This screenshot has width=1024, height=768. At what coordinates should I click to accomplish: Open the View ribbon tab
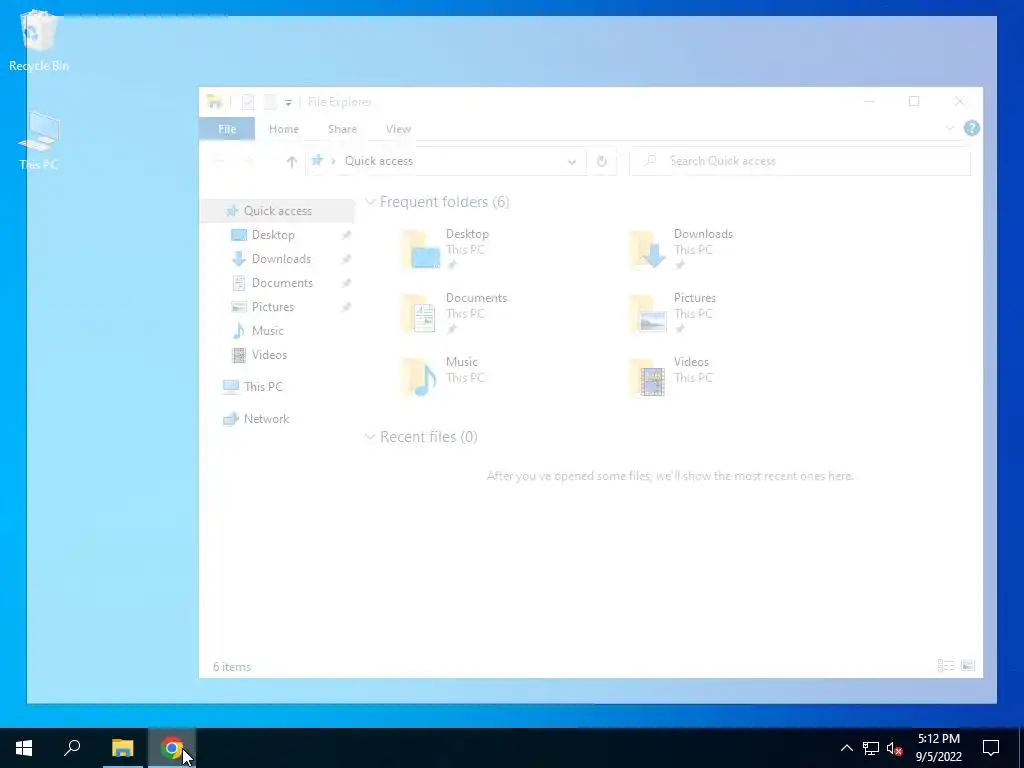[x=398, y=129]
